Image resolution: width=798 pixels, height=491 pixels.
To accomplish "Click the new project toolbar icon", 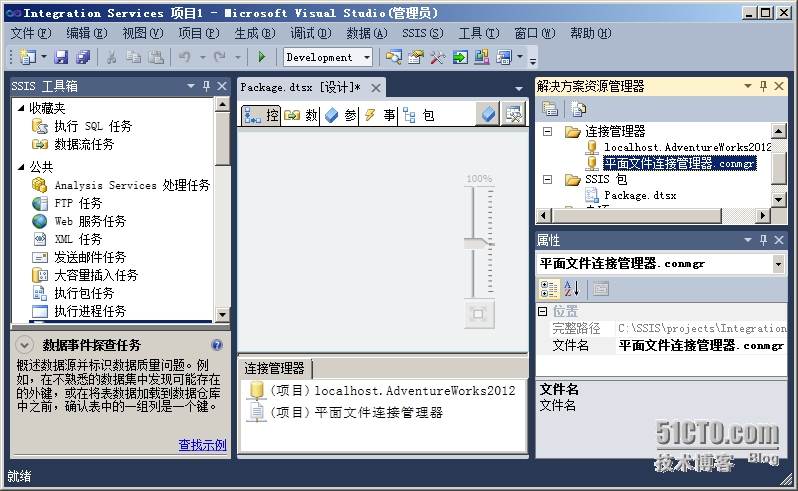I will [27, 57].
